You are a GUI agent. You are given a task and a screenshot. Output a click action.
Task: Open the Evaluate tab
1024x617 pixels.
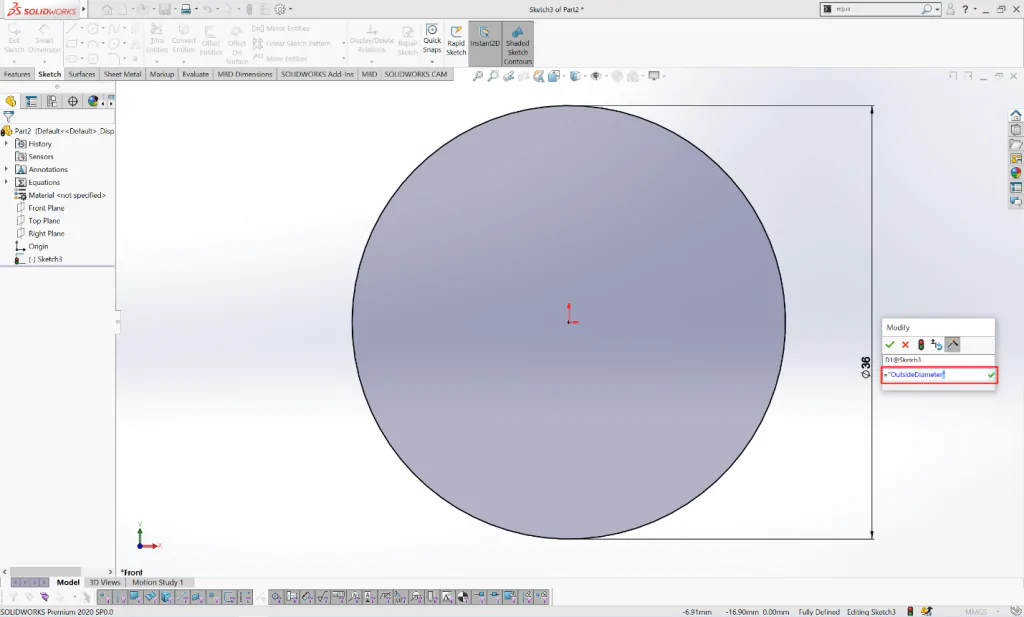pos(195,74)
